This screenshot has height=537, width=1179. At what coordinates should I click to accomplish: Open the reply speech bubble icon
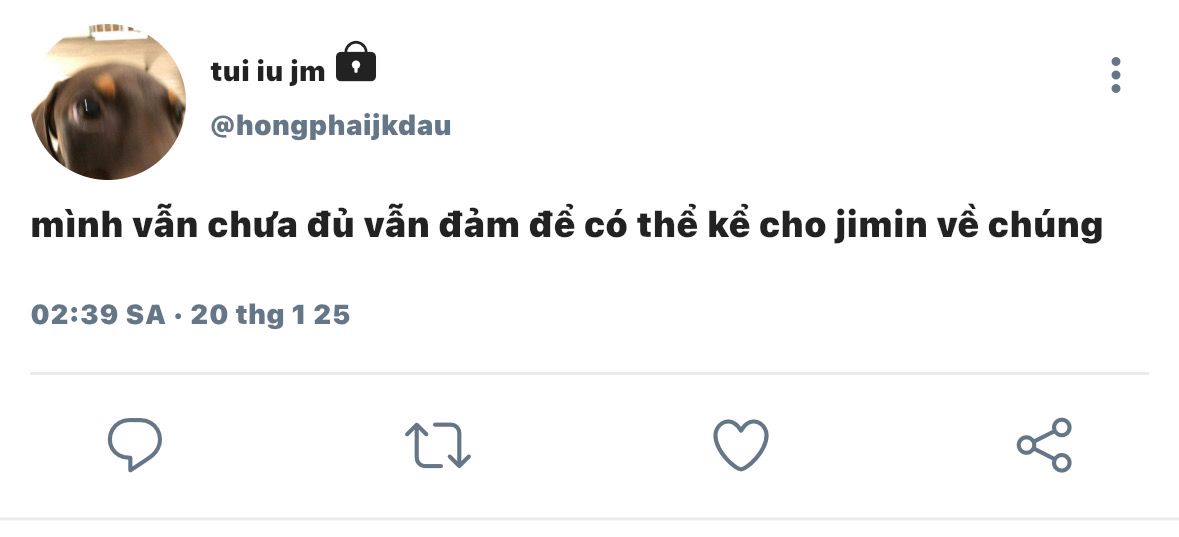point(135,444)
